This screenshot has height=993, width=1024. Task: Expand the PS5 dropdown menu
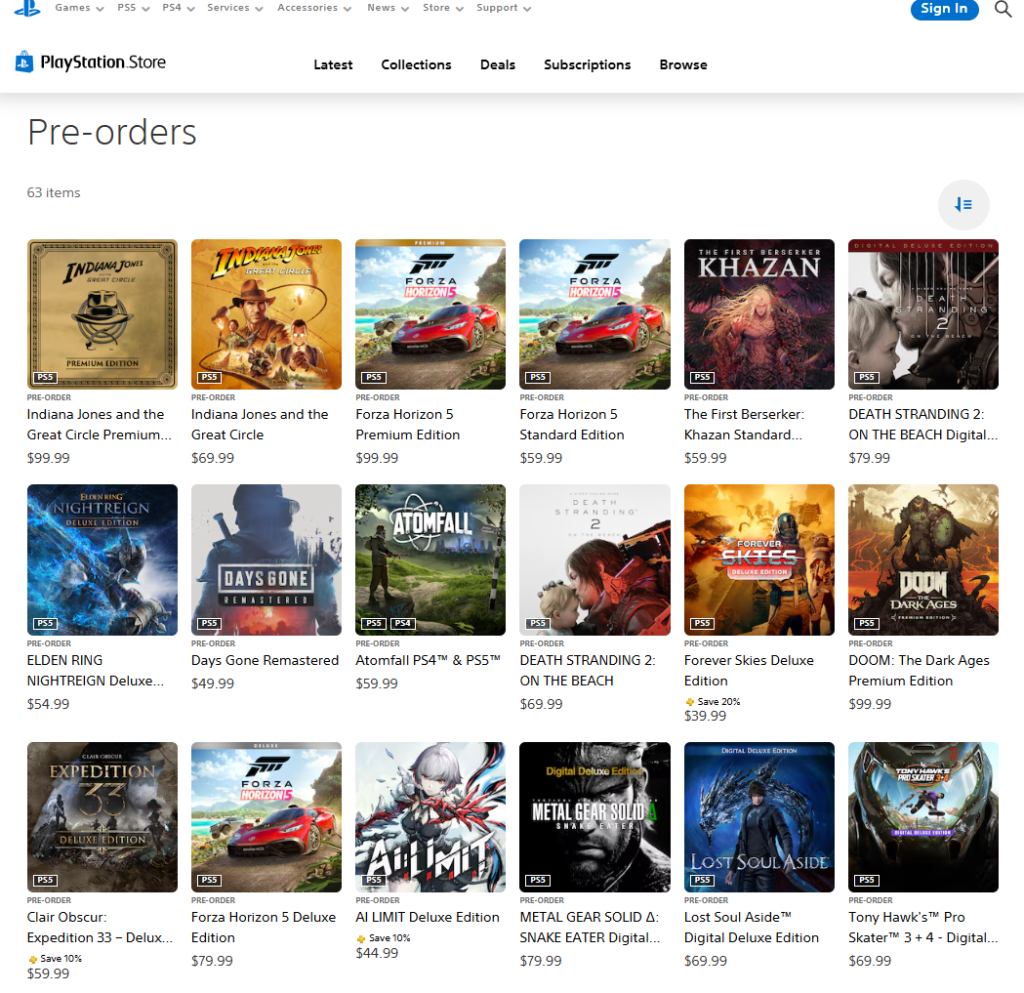point(133,8)
